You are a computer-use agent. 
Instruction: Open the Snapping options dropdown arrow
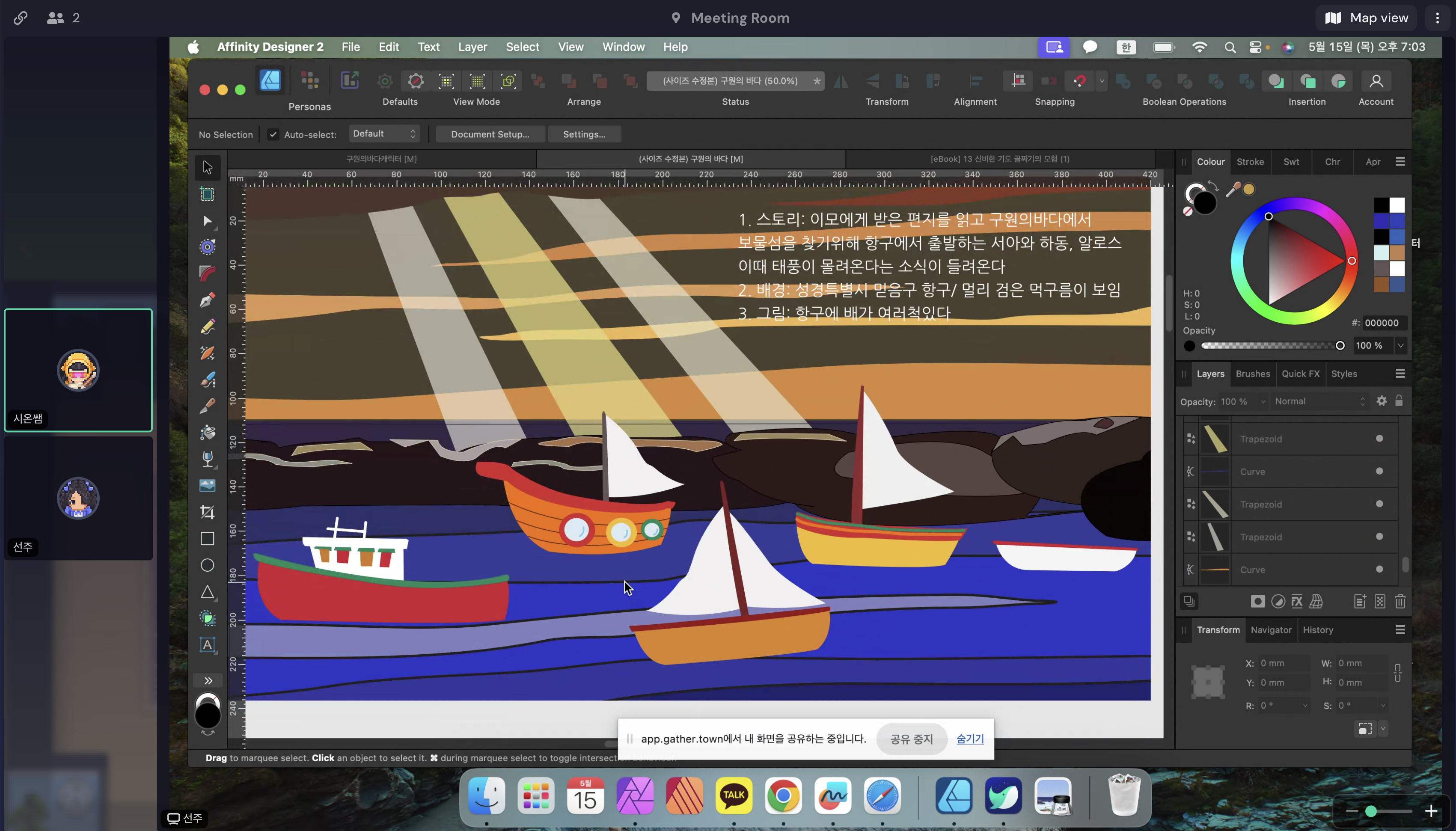[1102, 81]
